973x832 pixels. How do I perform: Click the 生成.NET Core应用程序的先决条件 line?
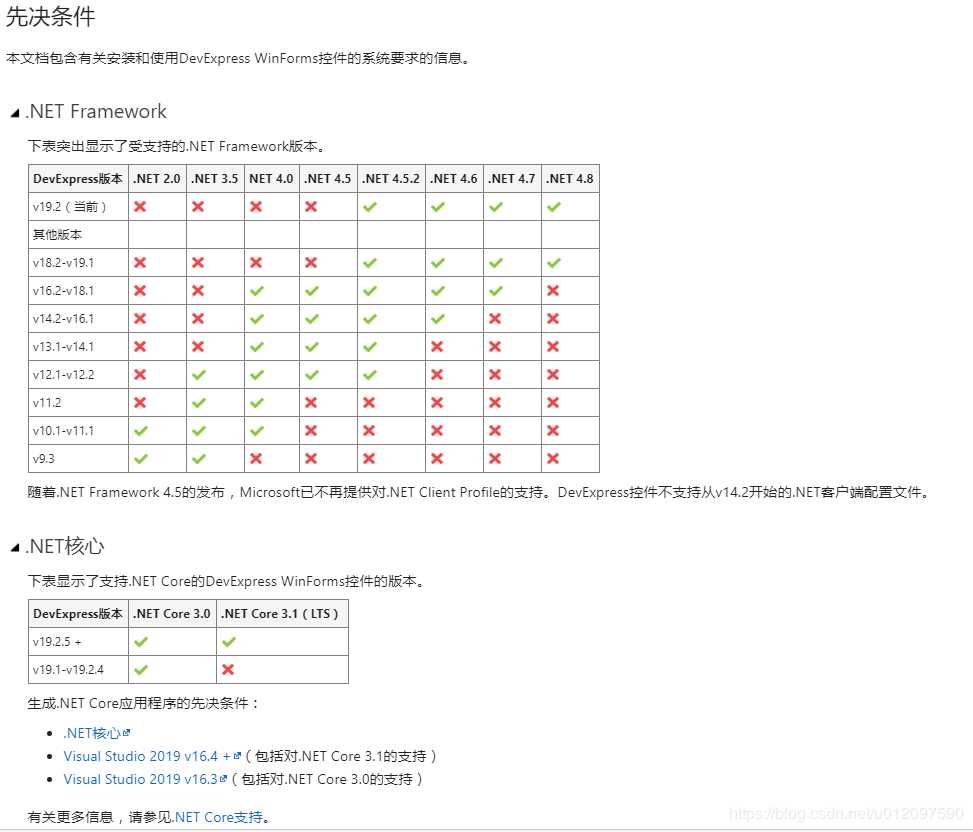(143, 703)
